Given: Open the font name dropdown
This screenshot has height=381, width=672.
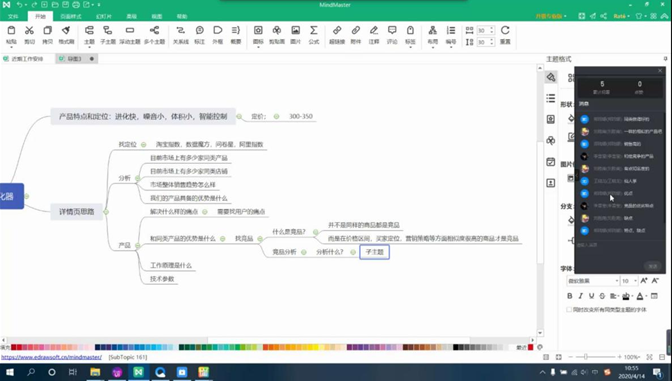Looking at the screenshot, I should (593, 281).
